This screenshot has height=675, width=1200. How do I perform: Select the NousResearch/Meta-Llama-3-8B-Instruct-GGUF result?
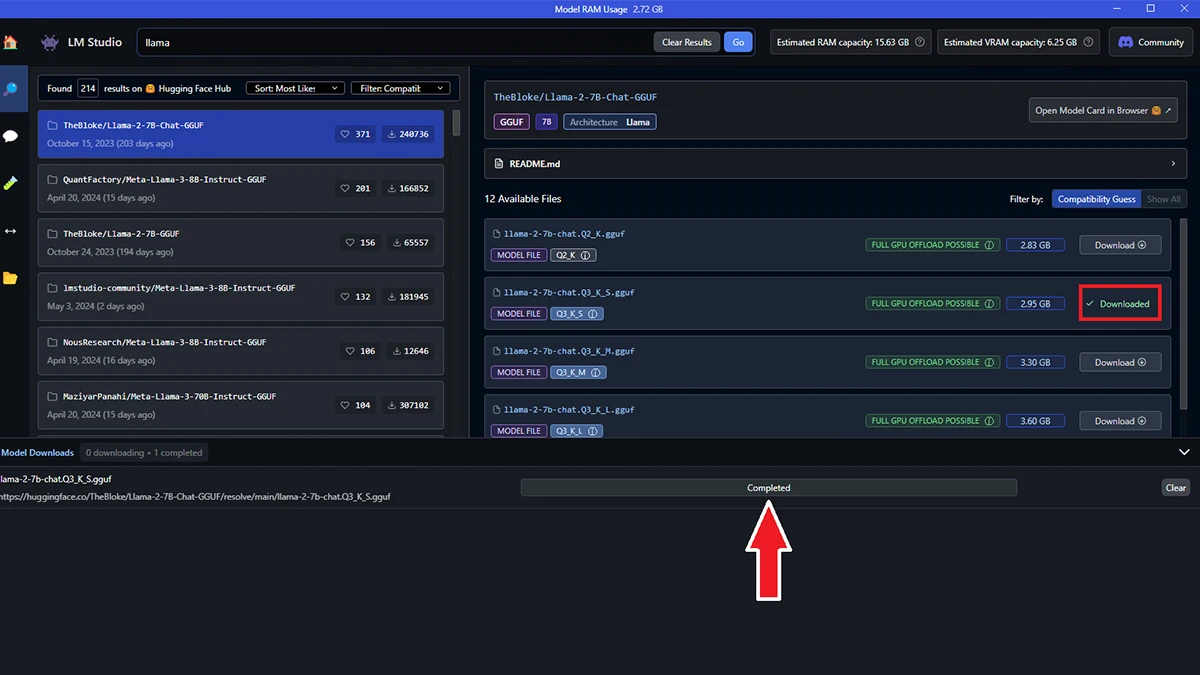tap(240, 351)
